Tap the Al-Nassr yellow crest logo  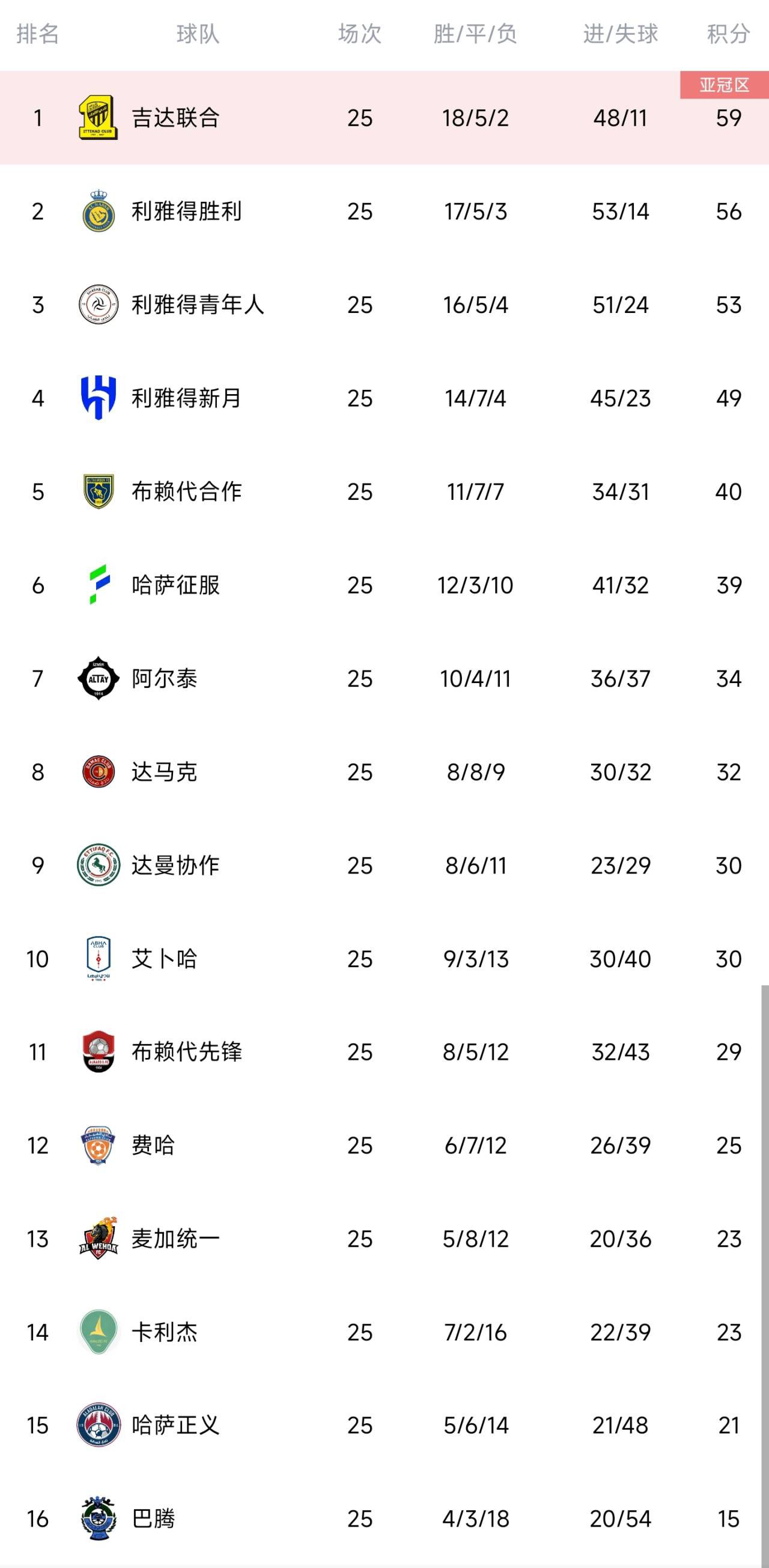[98, 211]
